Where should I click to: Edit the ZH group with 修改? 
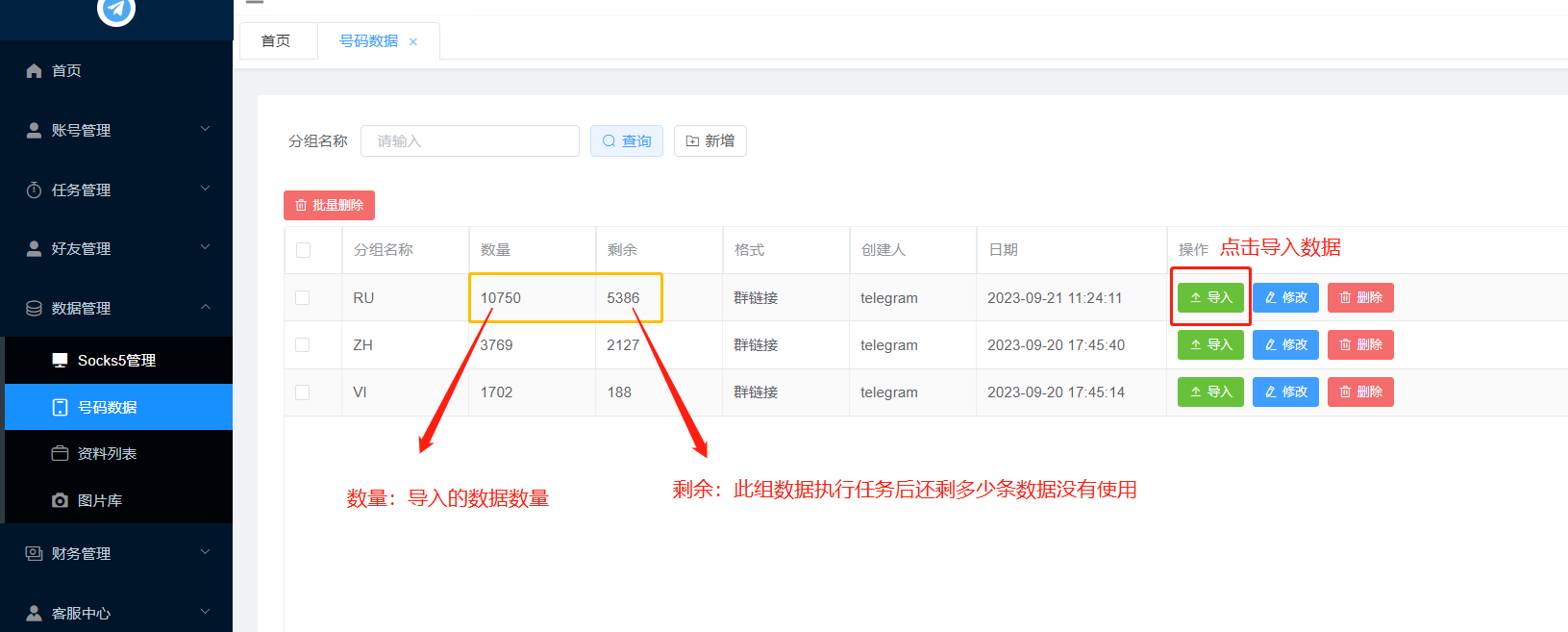click(1285, 345)
